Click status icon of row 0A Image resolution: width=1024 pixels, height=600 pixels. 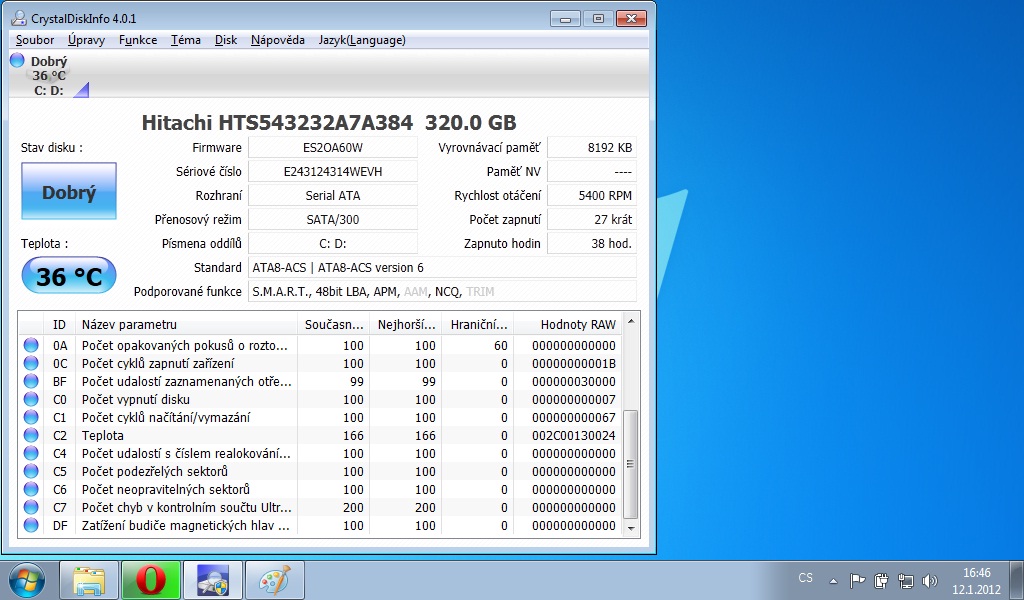31,345
